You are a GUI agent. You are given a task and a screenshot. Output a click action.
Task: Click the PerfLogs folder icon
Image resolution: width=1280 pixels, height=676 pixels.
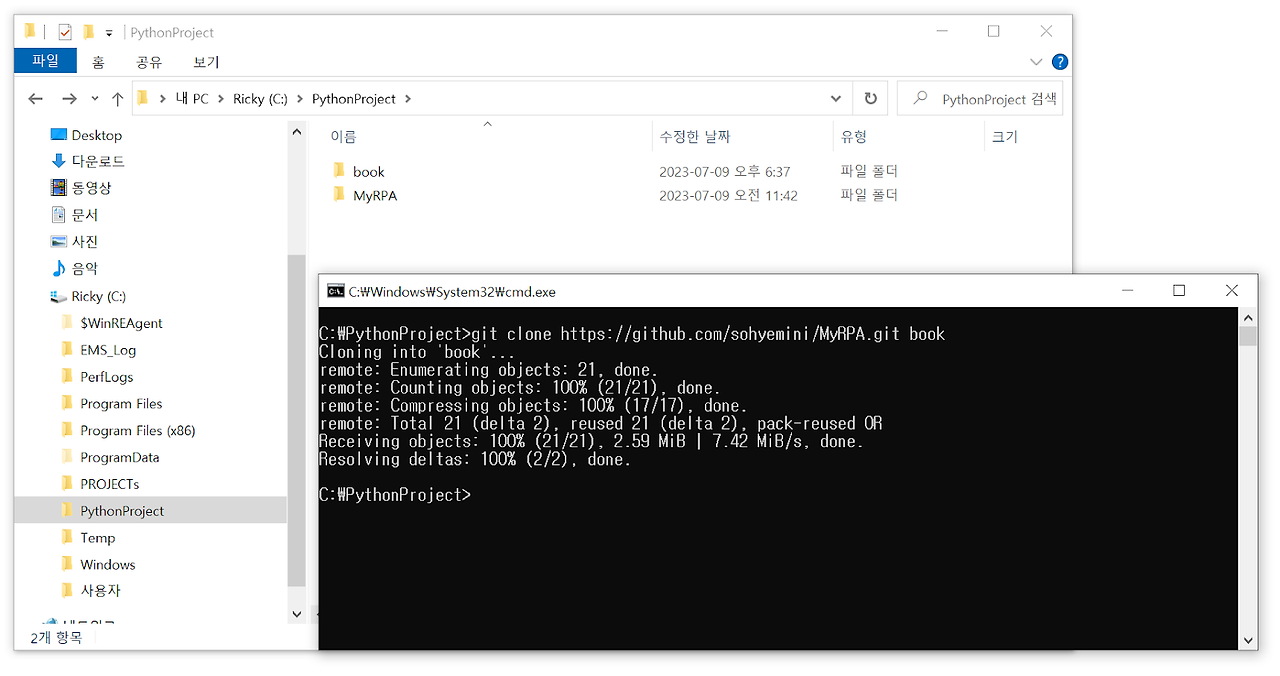[67, 377]
